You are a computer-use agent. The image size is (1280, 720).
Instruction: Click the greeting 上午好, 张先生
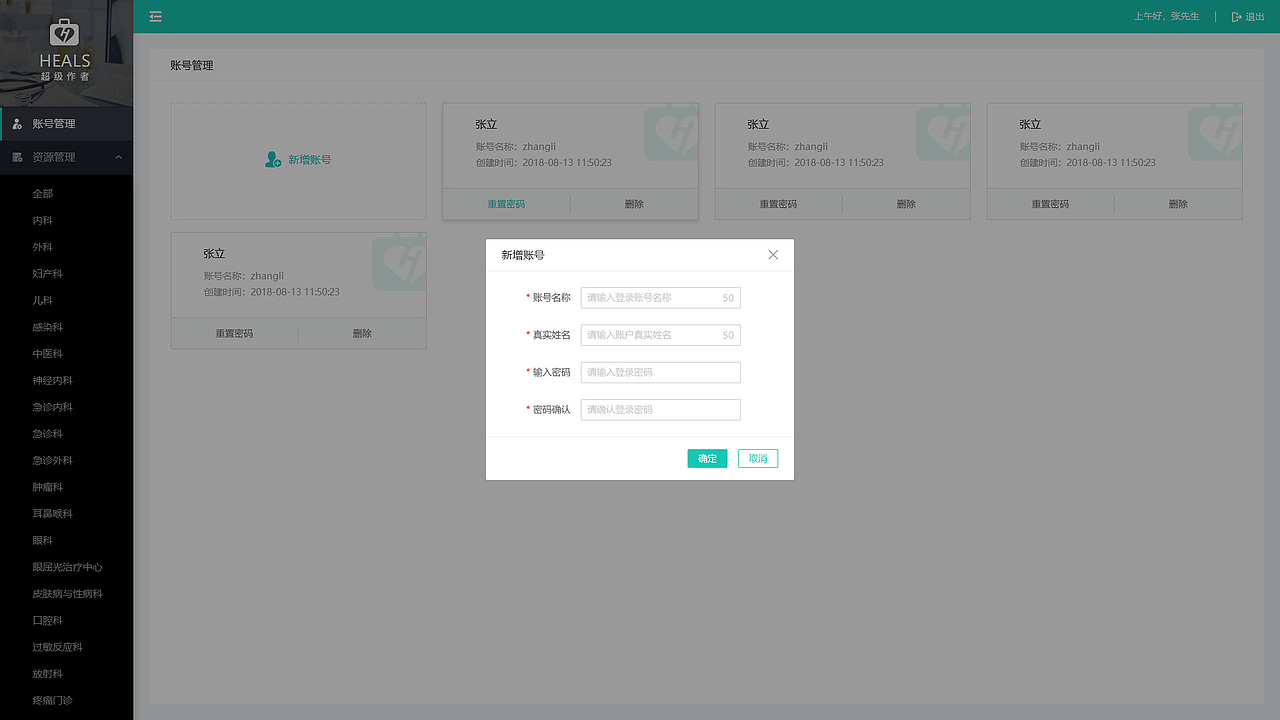point(1166,16)
